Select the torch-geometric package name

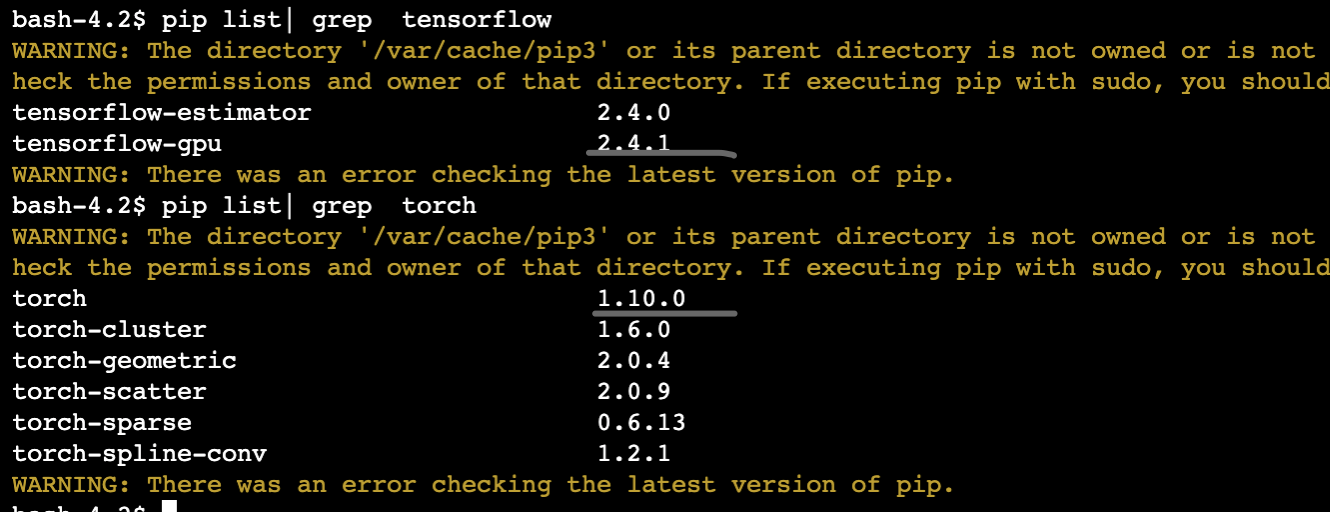point(124,361)
